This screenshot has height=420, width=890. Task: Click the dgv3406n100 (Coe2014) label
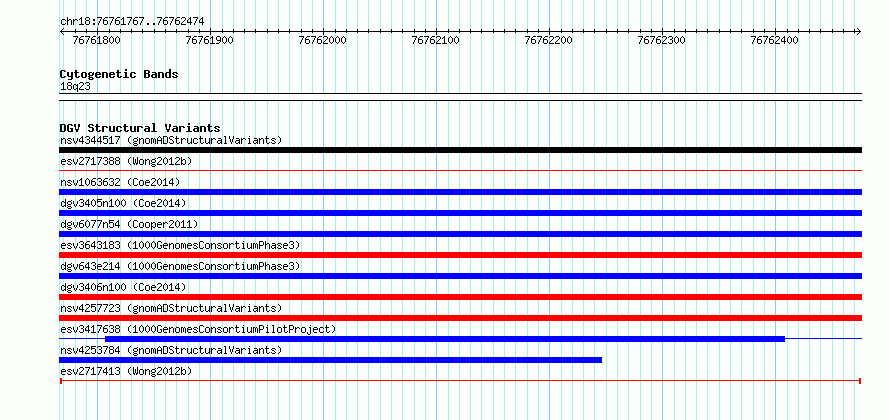pos(123,287)
